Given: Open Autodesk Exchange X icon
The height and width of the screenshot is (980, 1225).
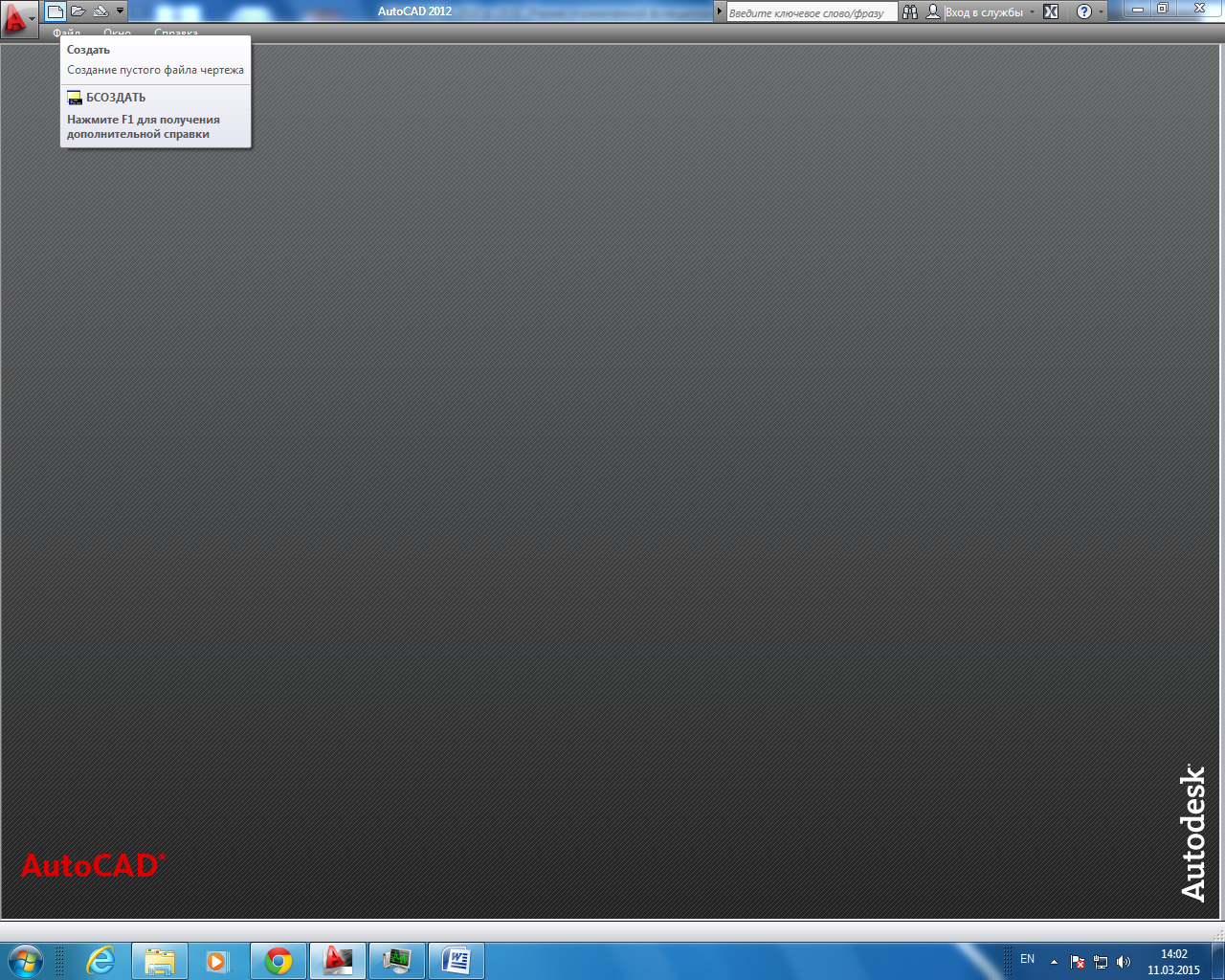Looking at the screenshot, I should [1051, 12].
